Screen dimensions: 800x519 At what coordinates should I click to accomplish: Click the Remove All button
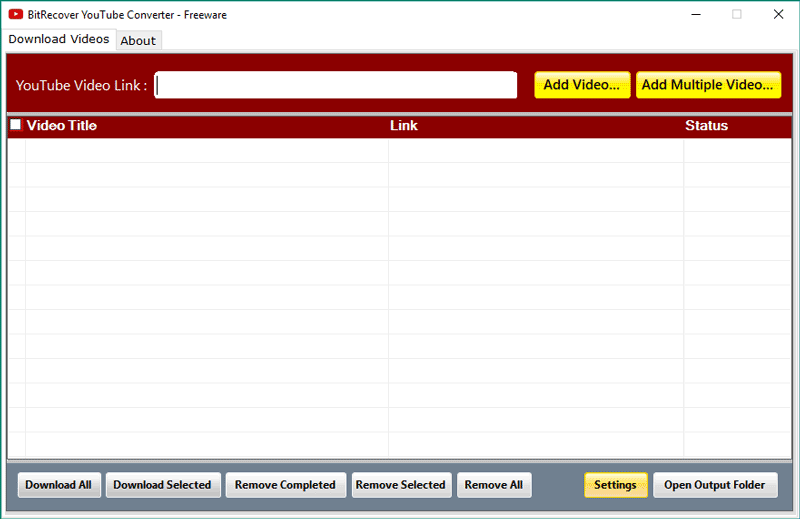pos(494,485)
